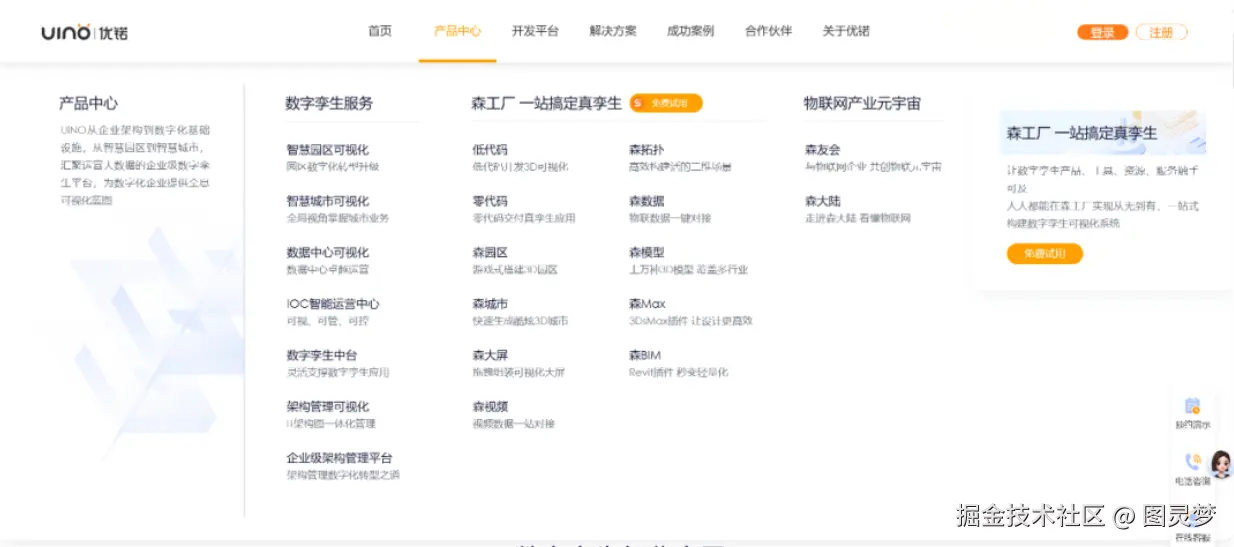This screenshot has height=547, width=1234.
Task: Open the 森园区 product link
Action: [x=490, y=253]
